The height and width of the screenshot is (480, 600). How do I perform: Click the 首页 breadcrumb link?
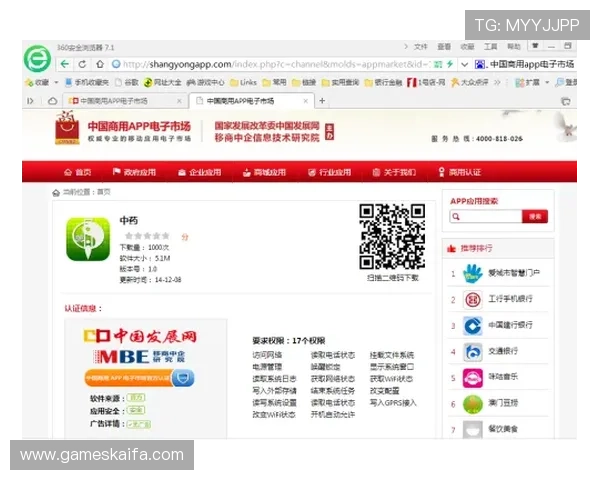pyautogui.click(x=104, y=192)
